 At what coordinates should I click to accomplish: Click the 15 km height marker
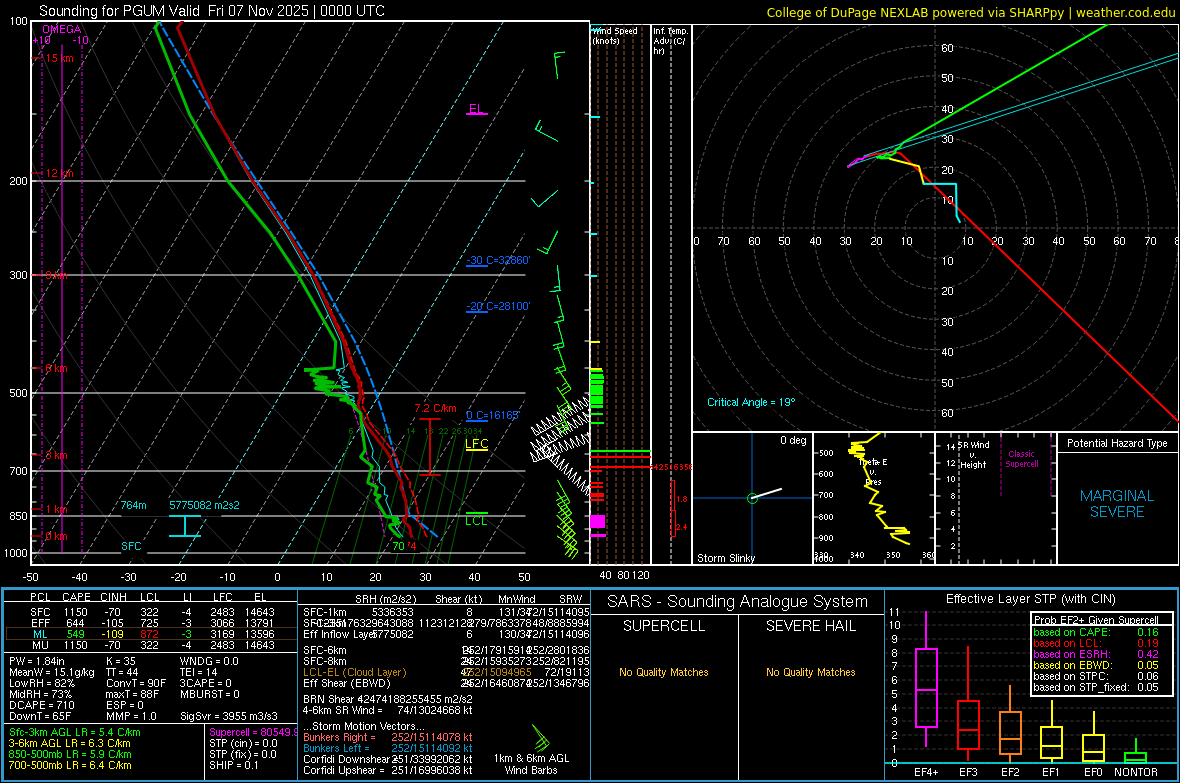pos(58,58)
